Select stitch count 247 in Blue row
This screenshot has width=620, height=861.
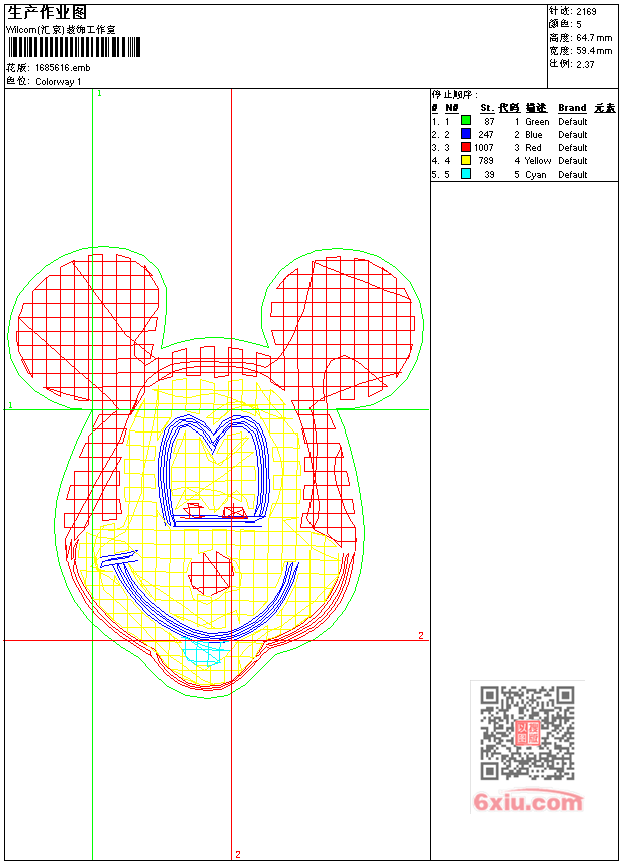tap(486, 135)
